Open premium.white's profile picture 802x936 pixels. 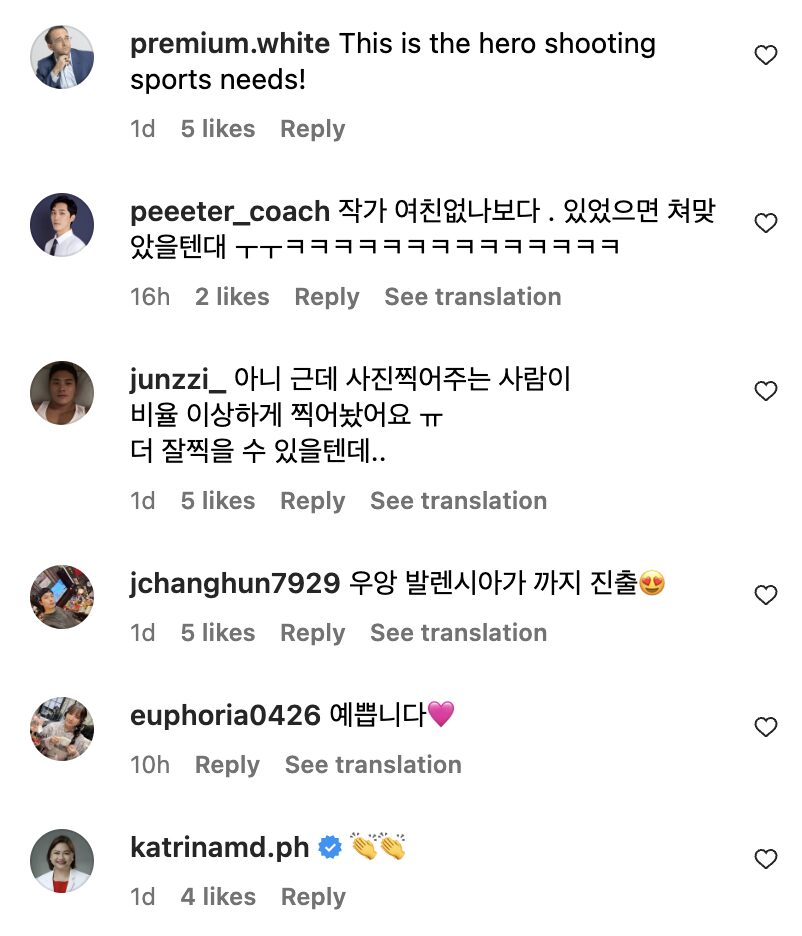(x=62, y=57)
